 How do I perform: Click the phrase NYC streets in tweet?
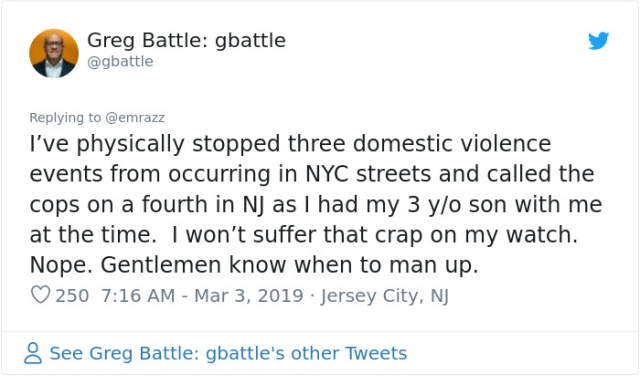(368, 174)
